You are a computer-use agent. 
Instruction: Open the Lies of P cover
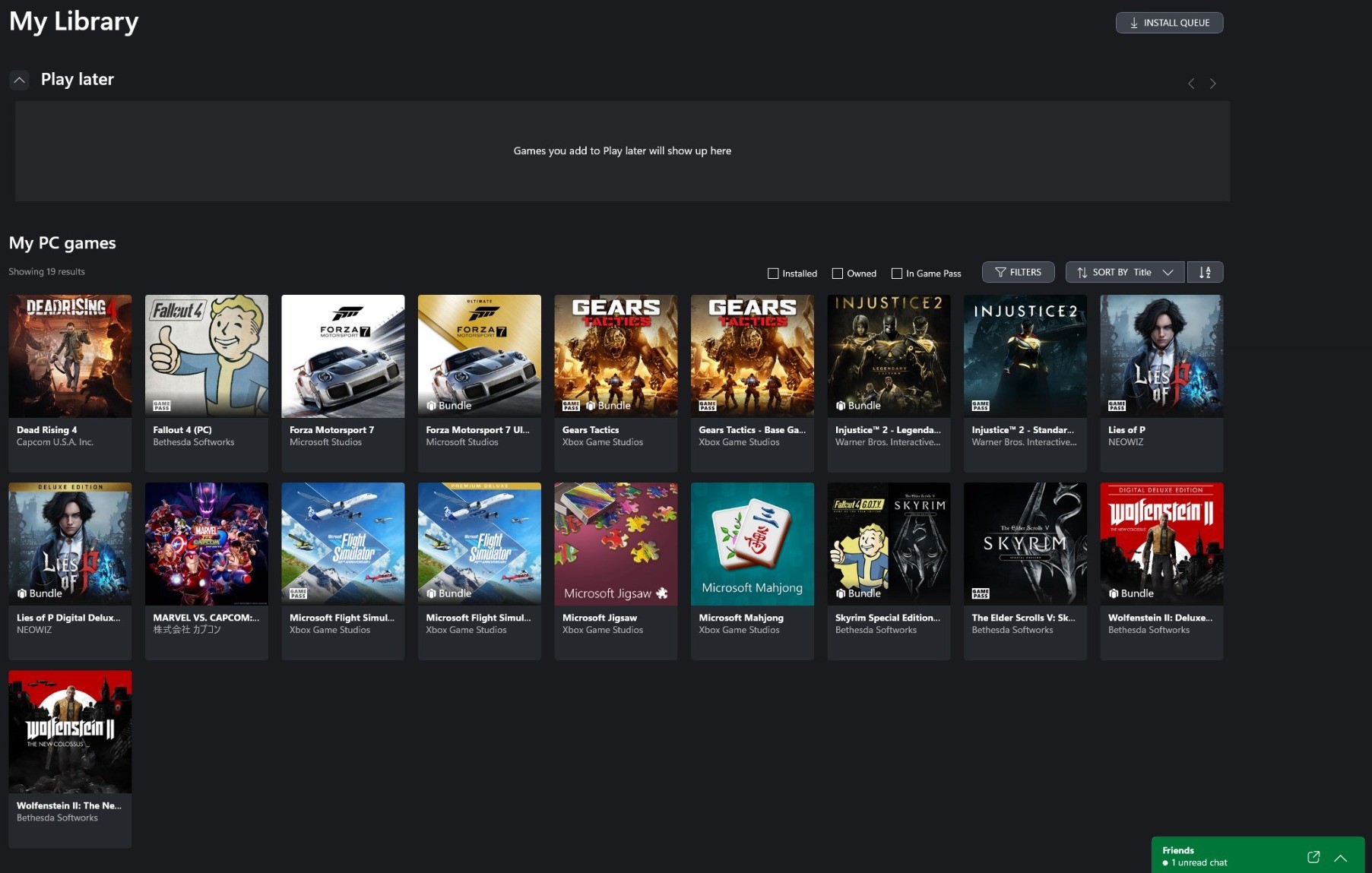pyautogui.click(x=1161, y=356)
